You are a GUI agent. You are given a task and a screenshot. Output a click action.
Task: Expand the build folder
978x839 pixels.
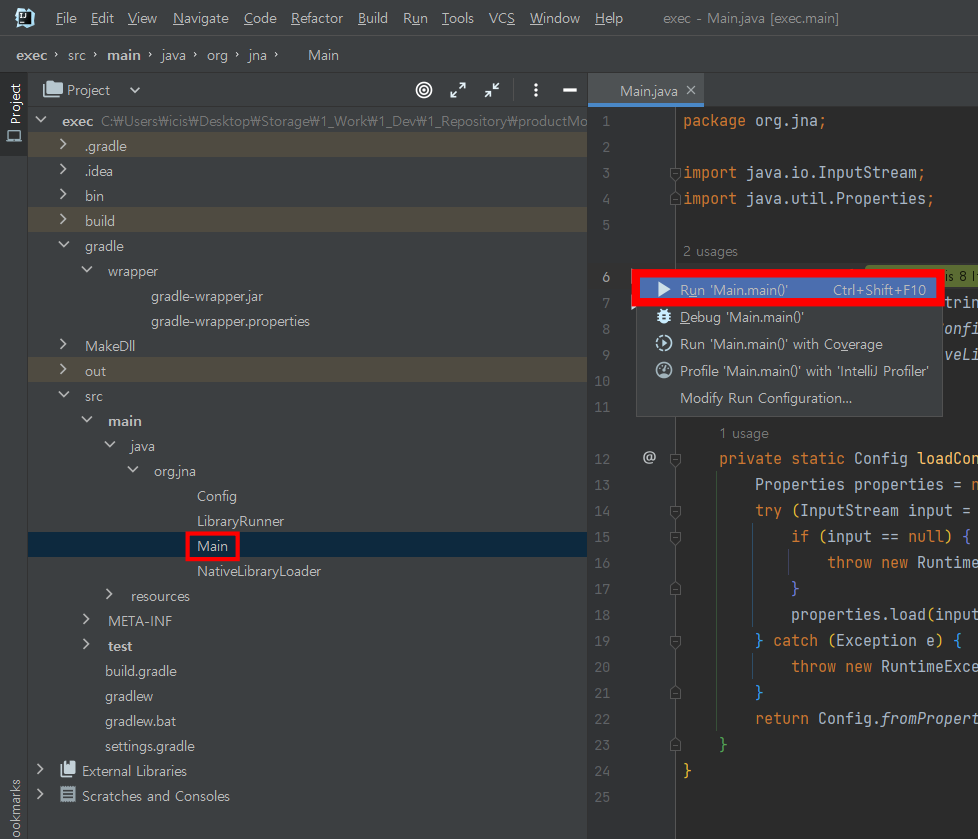[x=63, y=220]
